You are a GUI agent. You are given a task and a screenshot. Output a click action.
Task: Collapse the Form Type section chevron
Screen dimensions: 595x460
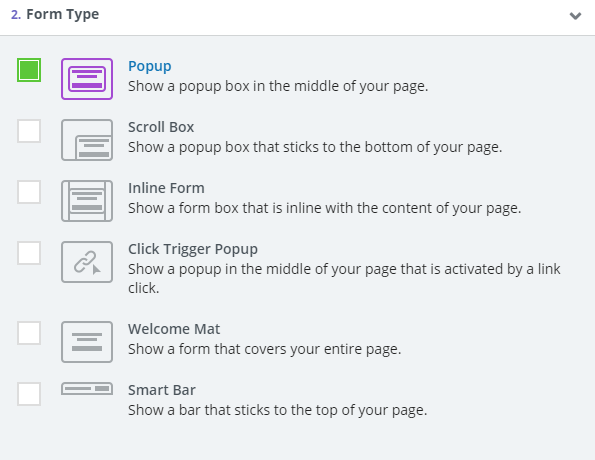[575, 16]
